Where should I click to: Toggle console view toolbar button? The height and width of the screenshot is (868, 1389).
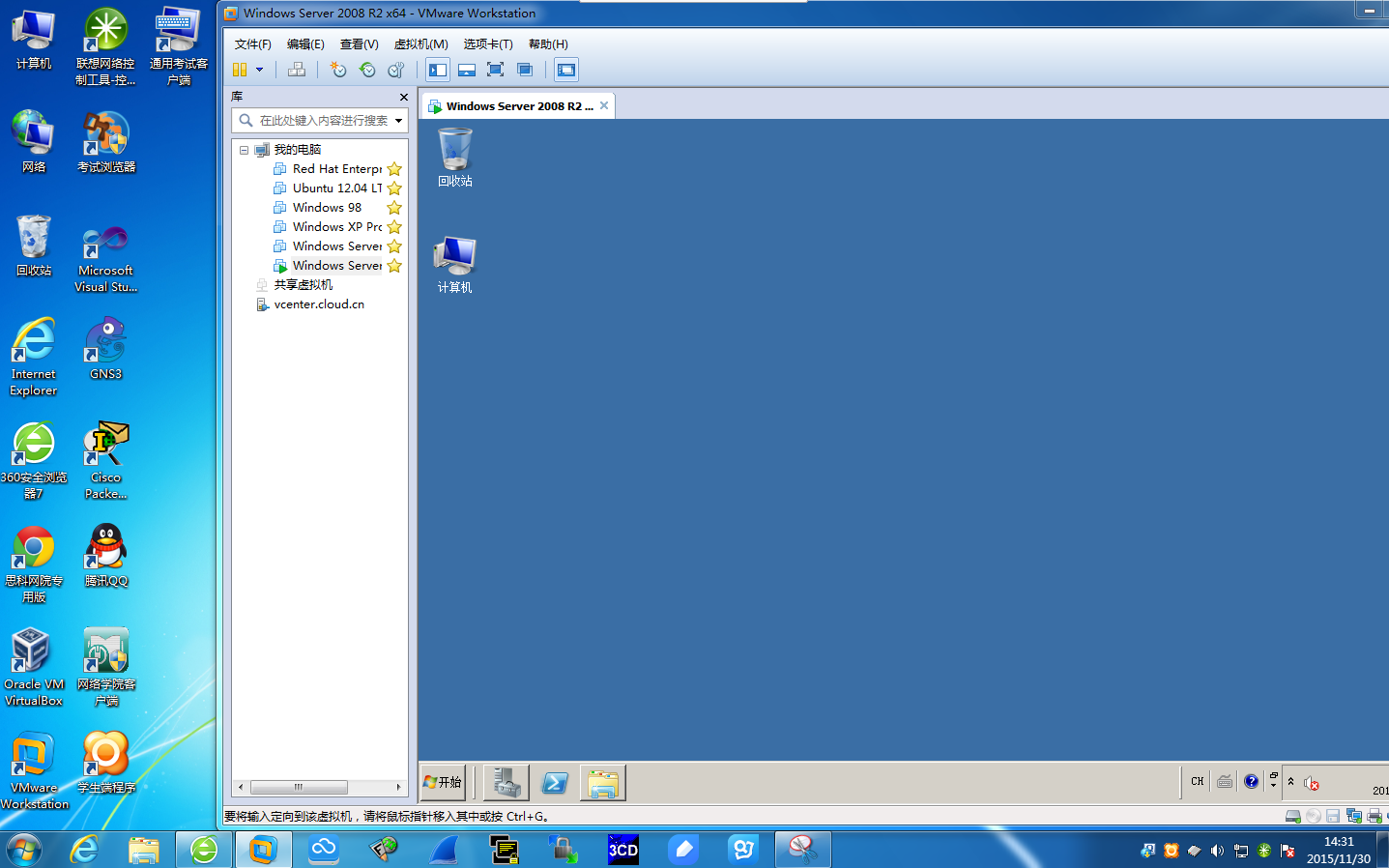coord(566,70)
